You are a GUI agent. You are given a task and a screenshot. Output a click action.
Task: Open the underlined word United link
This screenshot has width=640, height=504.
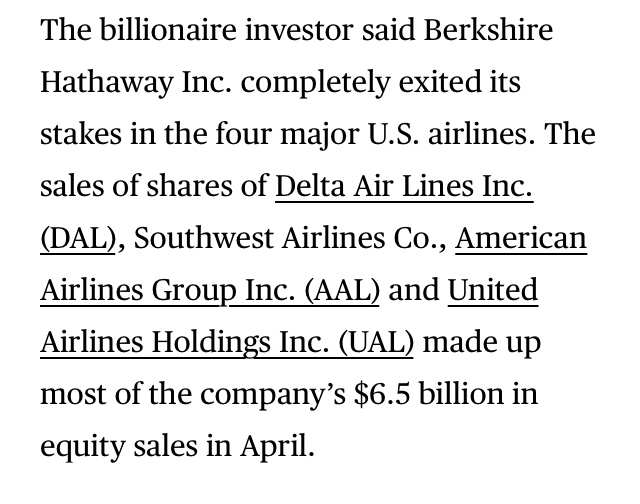493,290
